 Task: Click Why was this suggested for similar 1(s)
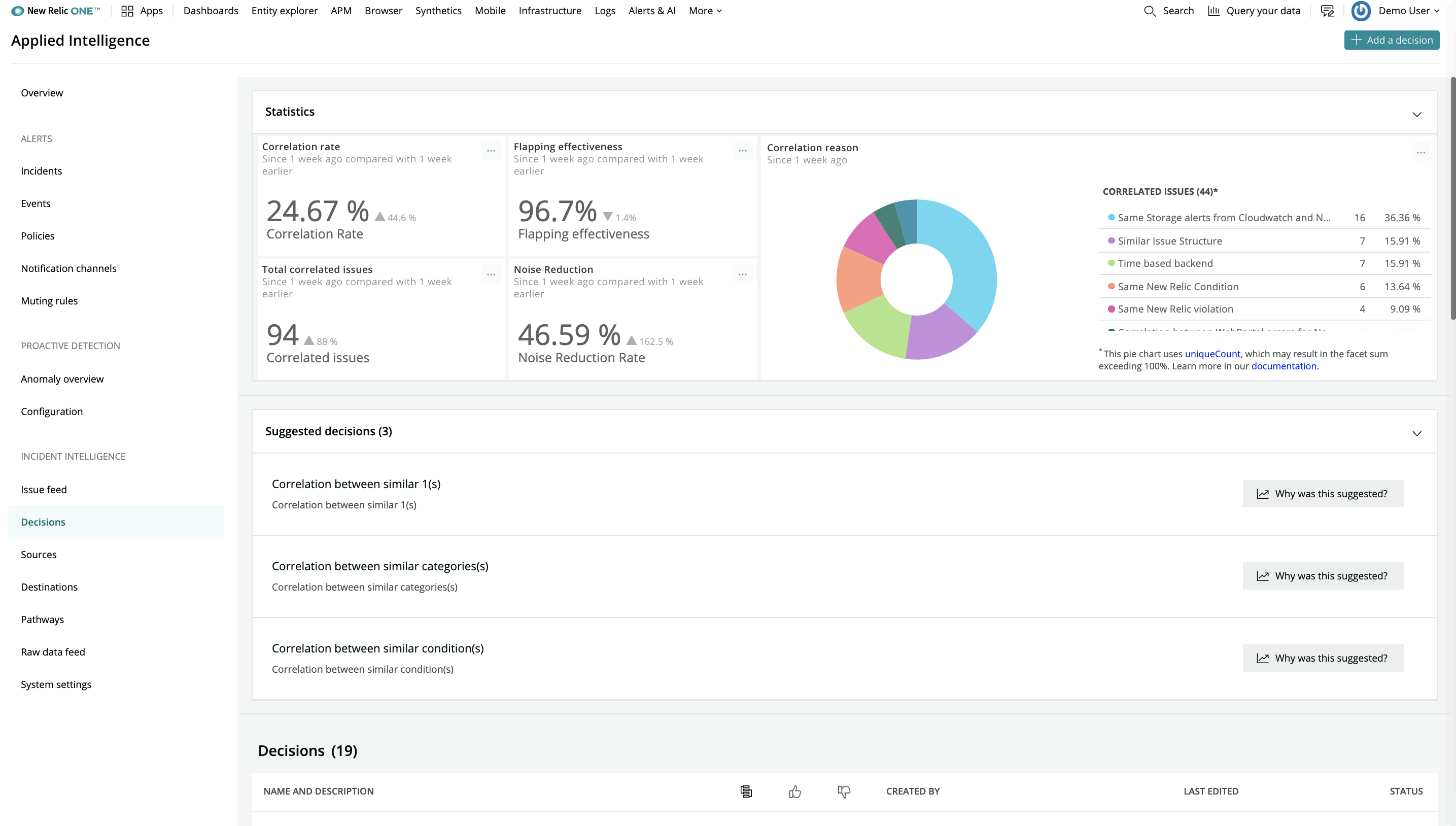[x=1323, y=494]
